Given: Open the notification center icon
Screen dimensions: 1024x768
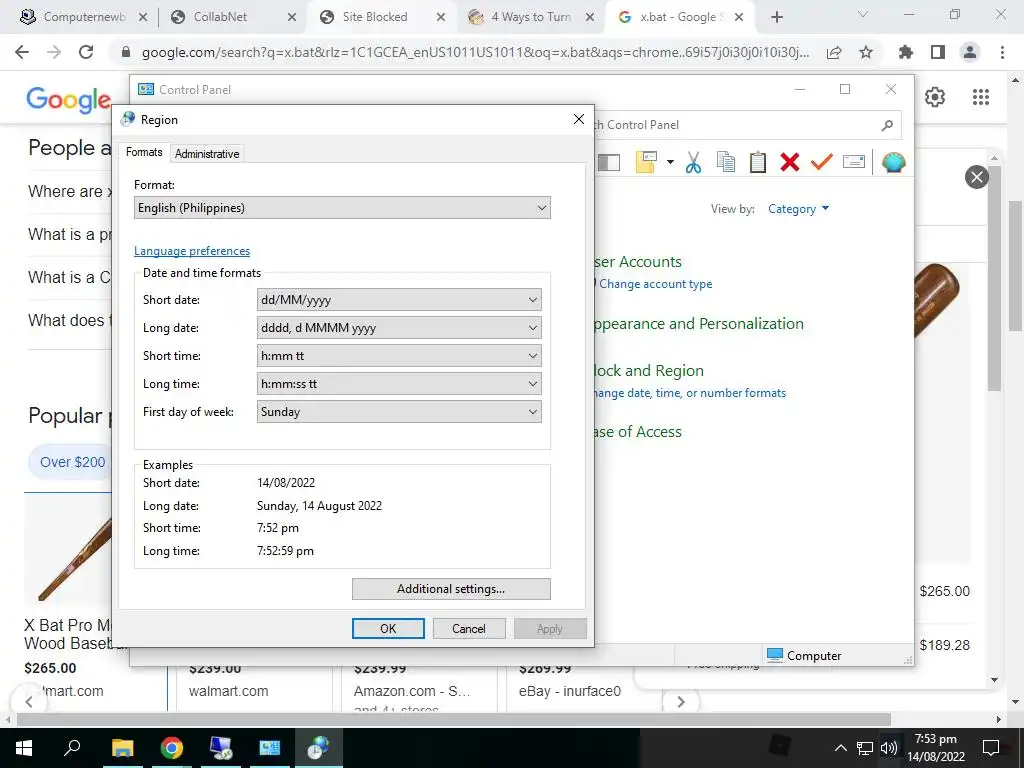Looking at the screenshot, I should coord(991,748).
